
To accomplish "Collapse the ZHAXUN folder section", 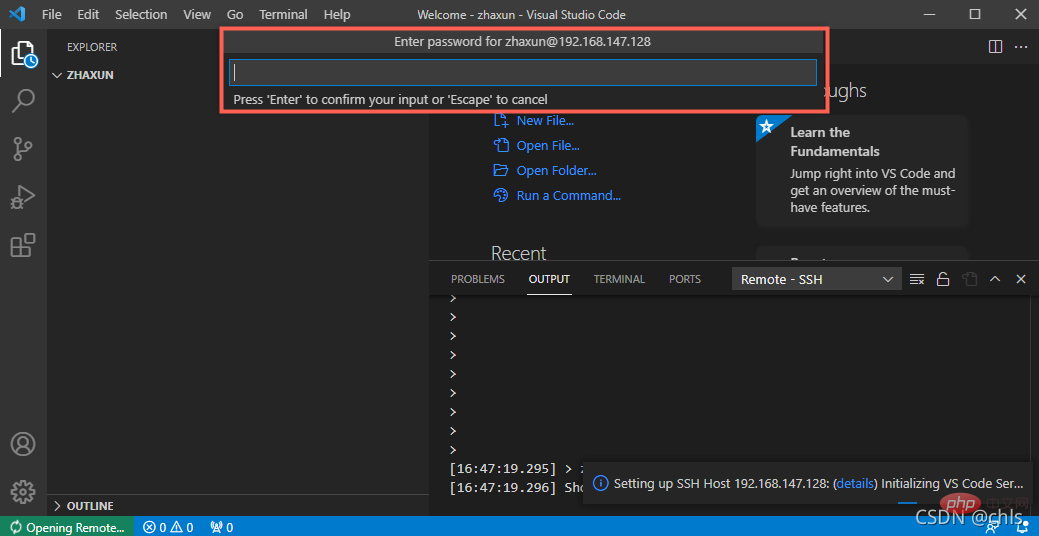I will (x=89, y=75).
